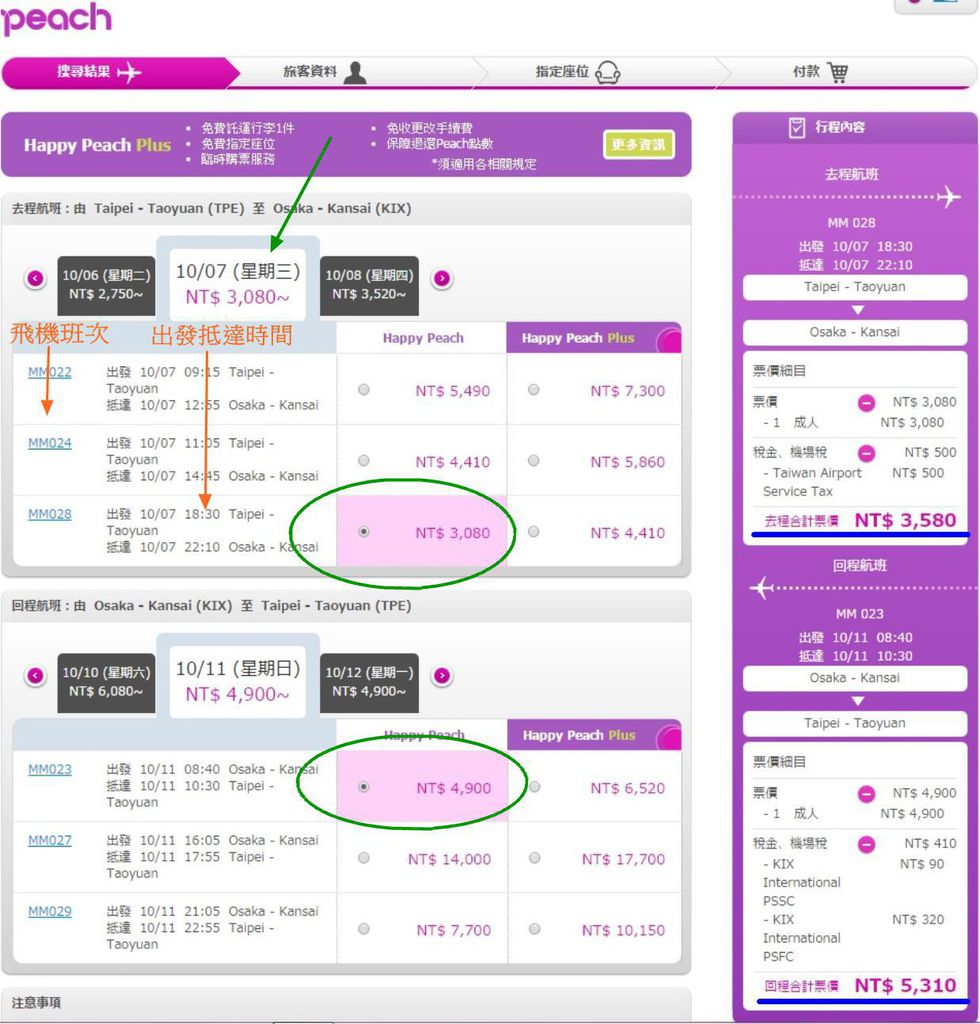Click the airplane icon in search results step

tap(129, 72)
